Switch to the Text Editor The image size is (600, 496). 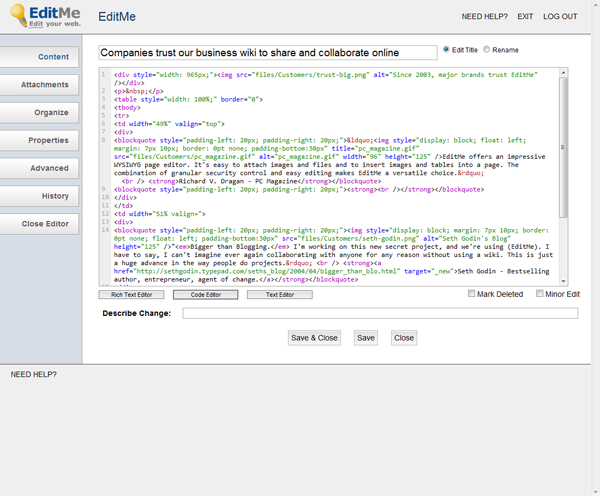pyautogui.click(x=280, y=295)
